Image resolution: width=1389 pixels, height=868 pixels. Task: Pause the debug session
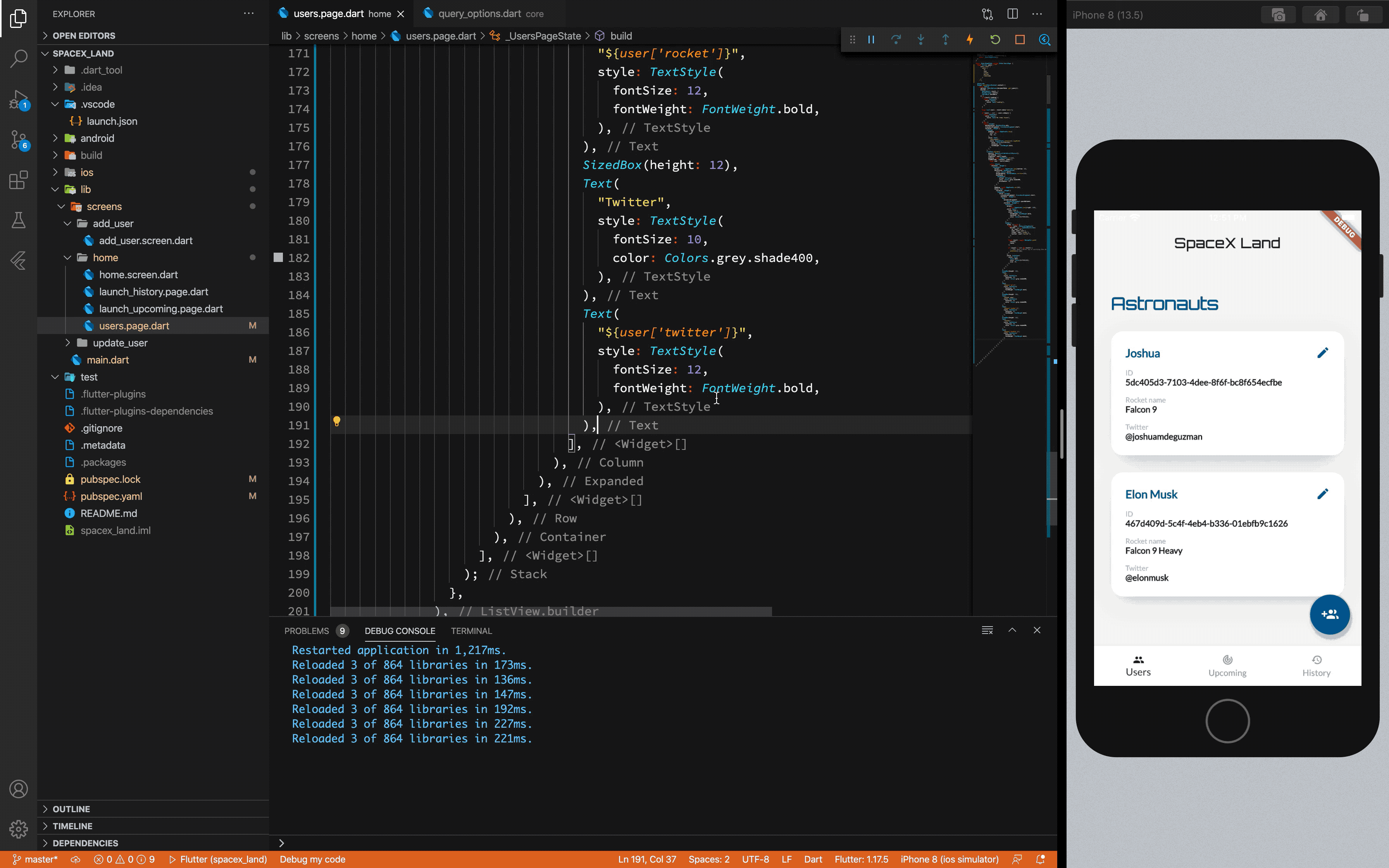871,40
